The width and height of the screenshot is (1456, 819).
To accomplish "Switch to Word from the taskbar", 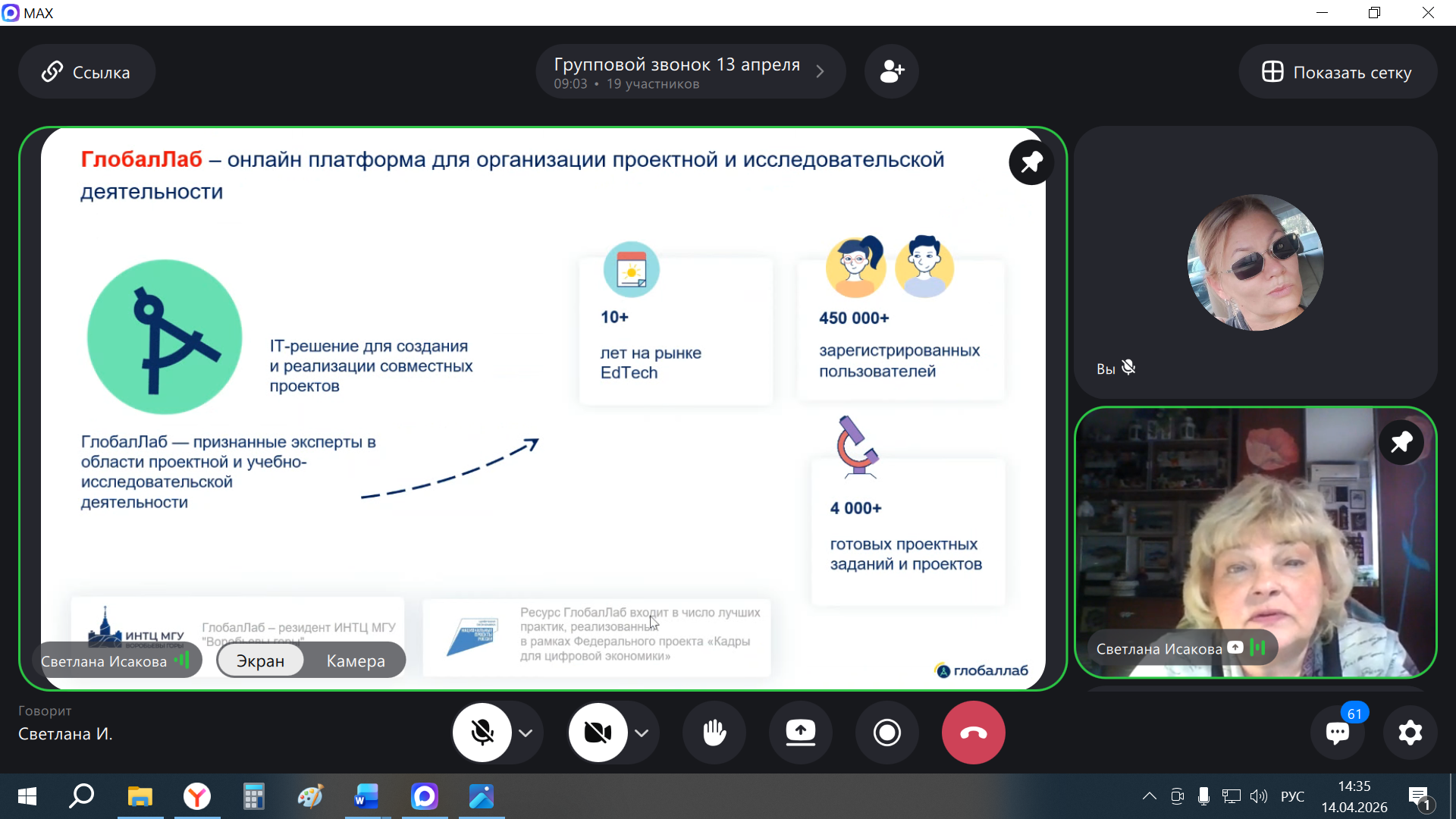I will pos(367,796).
